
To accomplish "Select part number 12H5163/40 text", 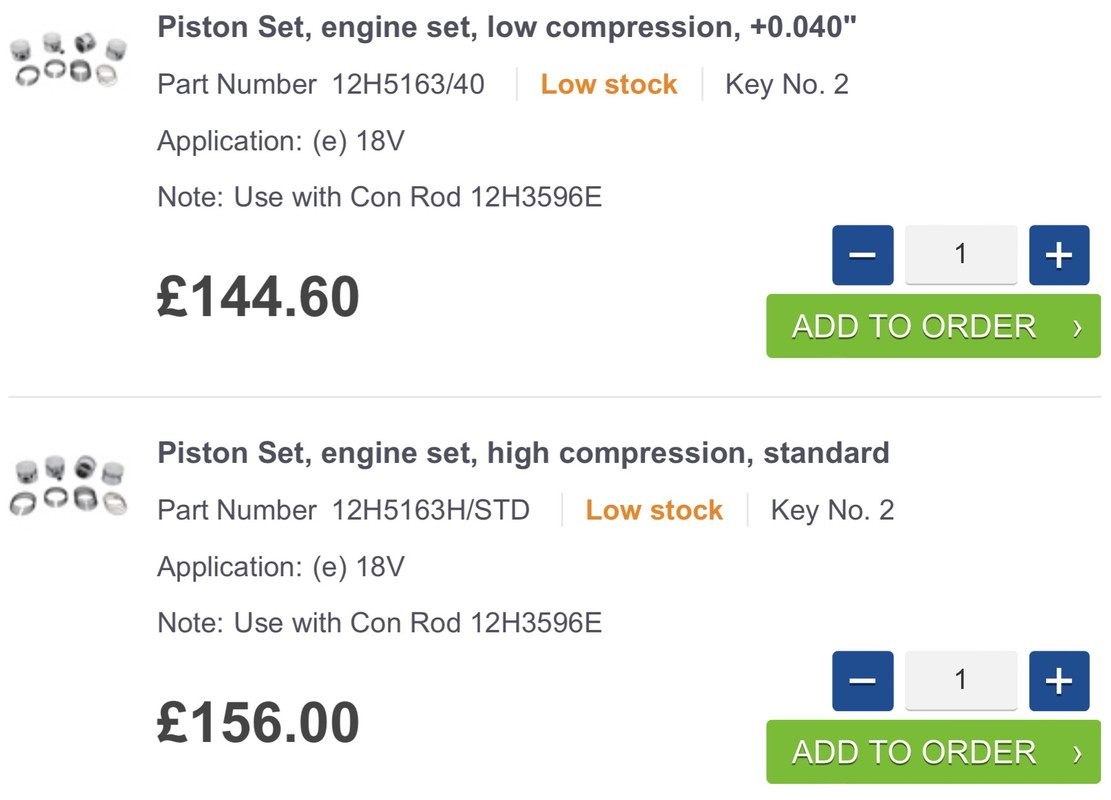I will [x=408, y=84].
